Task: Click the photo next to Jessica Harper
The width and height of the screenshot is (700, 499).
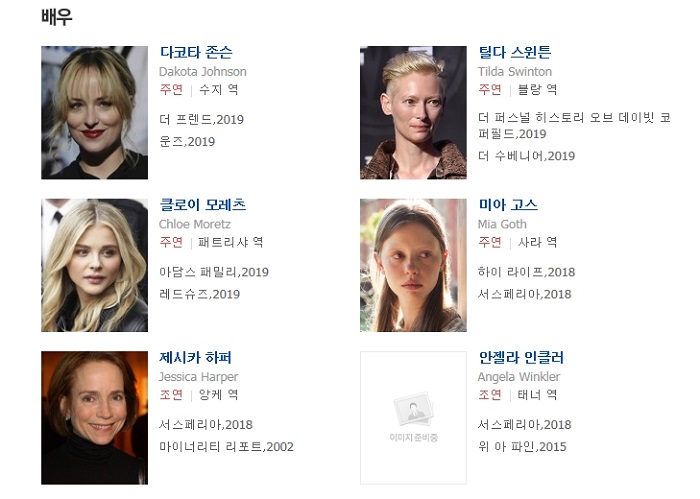Action: (x=95, y=418)
